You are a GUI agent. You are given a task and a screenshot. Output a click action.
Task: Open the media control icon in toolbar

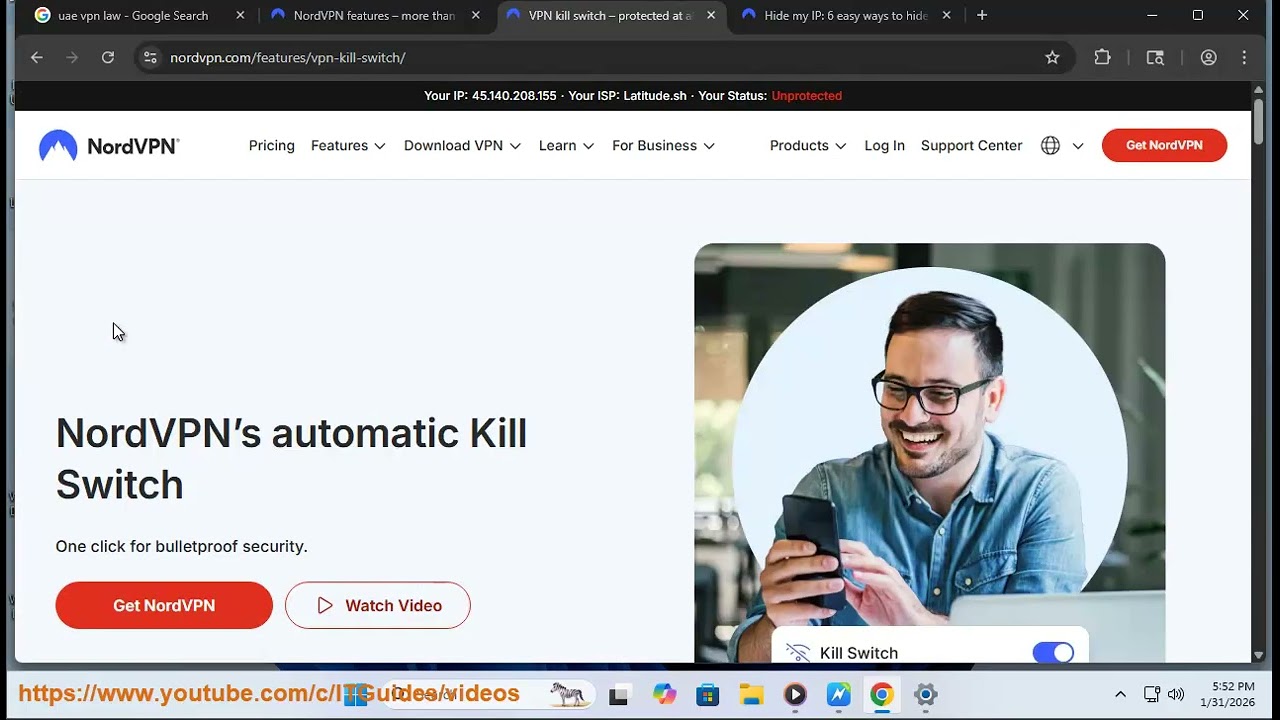1155,58
